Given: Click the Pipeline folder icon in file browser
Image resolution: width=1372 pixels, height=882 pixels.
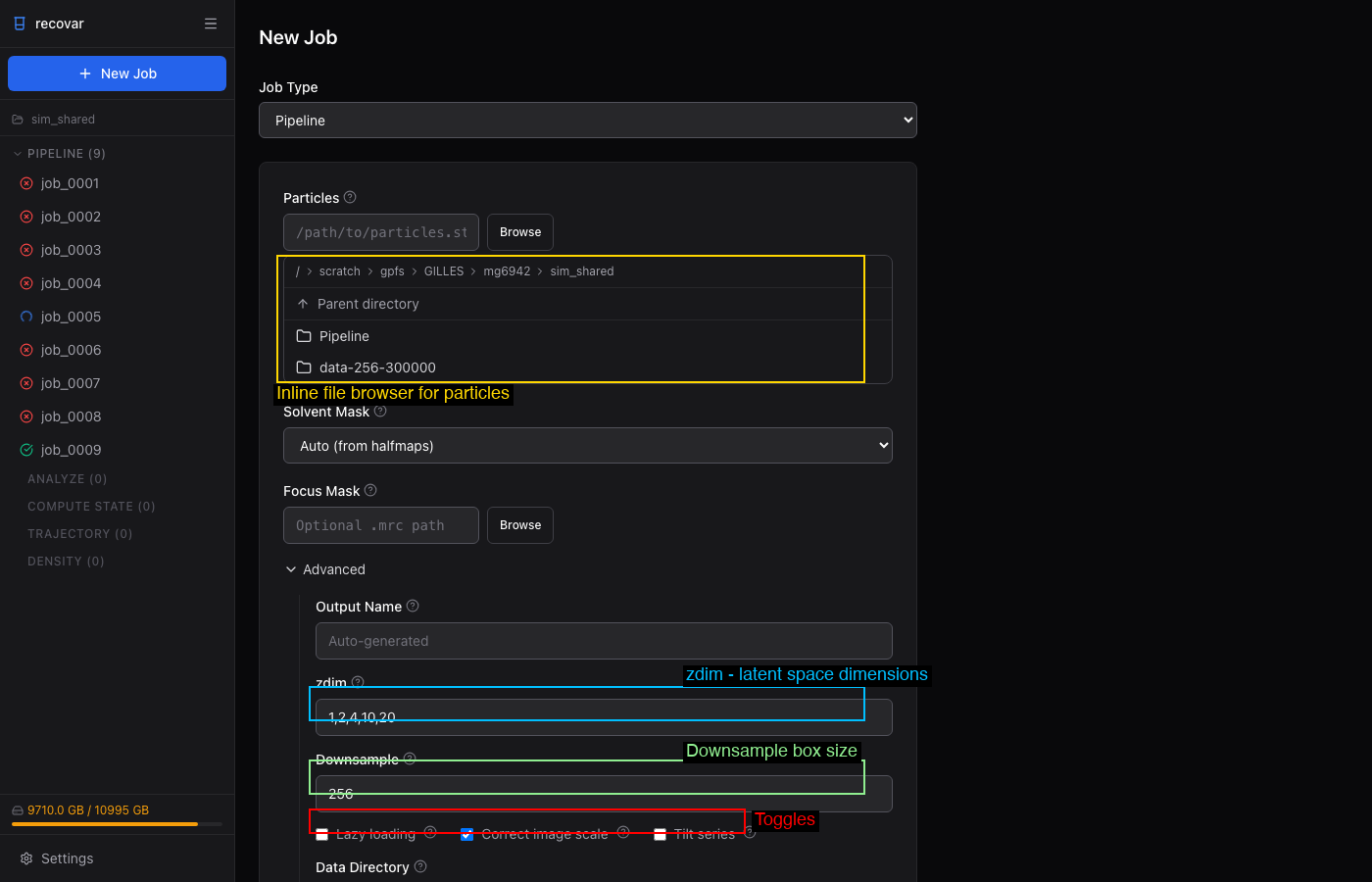Looking at the screenshot, I should coord(304,336).
